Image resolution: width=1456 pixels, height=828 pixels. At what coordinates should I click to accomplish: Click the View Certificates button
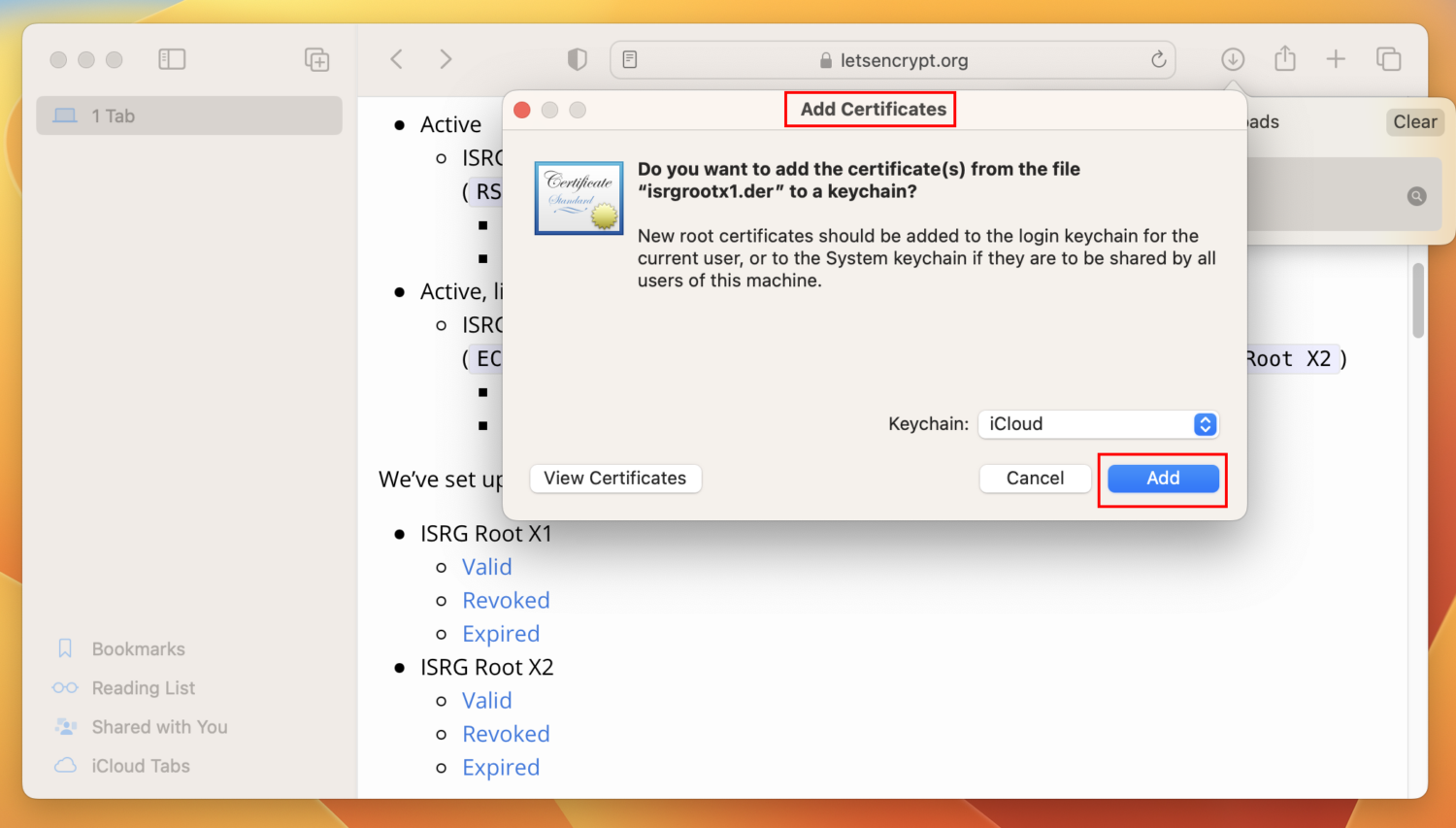(615, 479)
